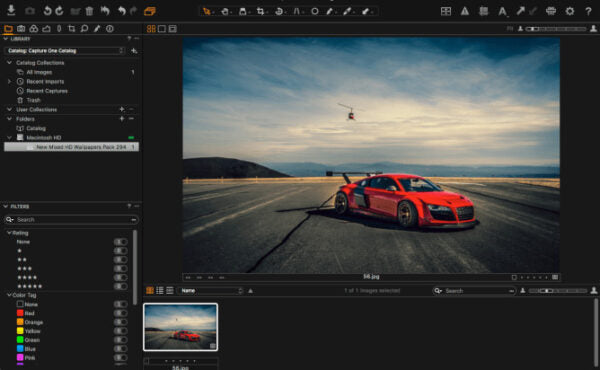Collapse the Rating filter group
Image resolution: width=600 pixels, height=370 pixels.
[x=9, y=233]
